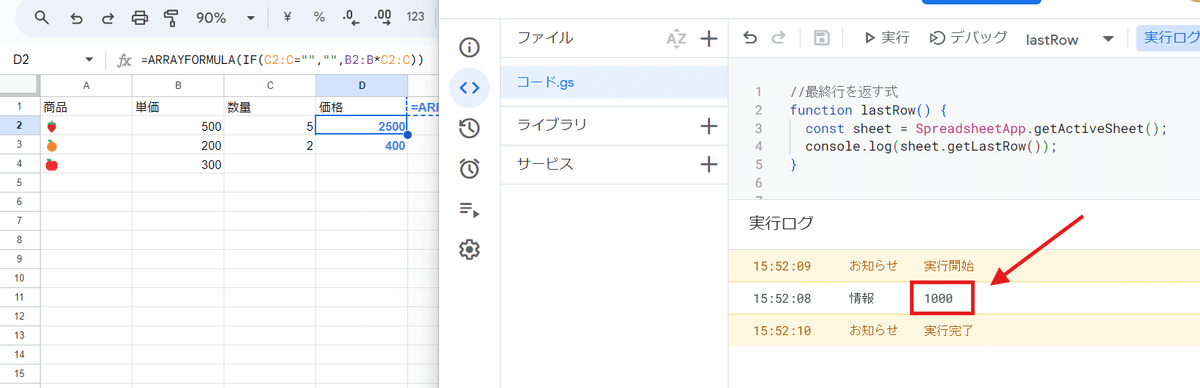Image resolution: width=1200 pixels, height=388 pixels.
Task: Open the search menus magnifier icon
Action: tap(42, 18)
